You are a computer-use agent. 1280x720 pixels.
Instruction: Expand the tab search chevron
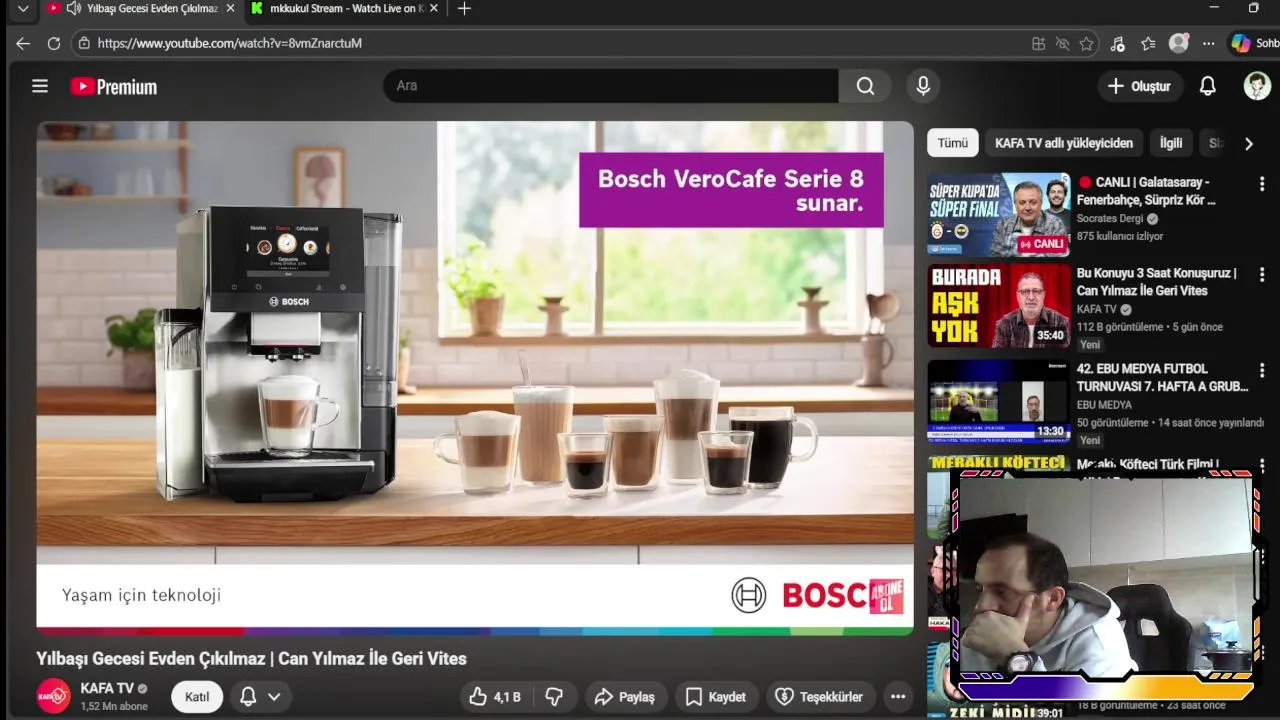click(23, 9)
